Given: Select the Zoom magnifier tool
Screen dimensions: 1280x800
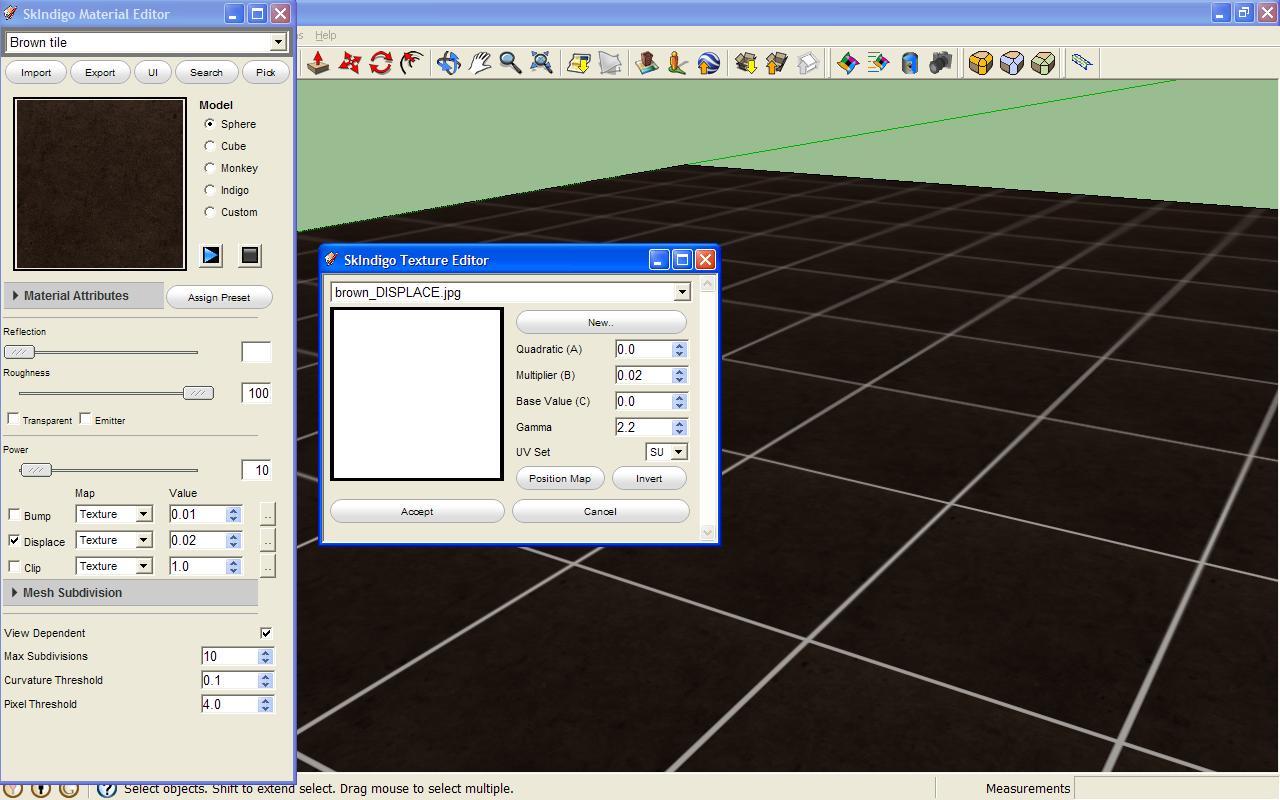Looking at the screenshot, I should (x=510, y=63).
